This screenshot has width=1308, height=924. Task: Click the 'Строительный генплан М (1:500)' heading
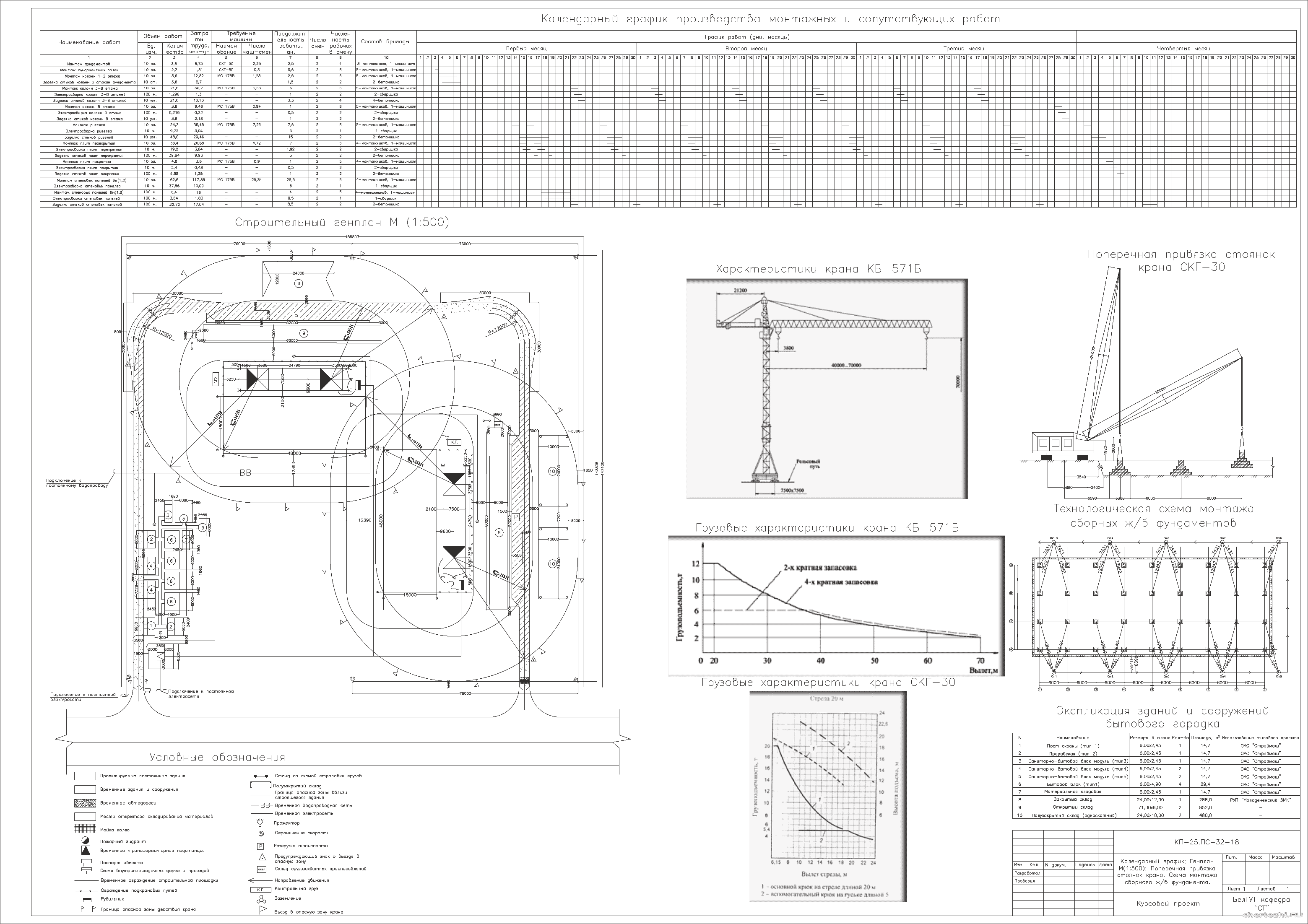[x=342, y=223]
